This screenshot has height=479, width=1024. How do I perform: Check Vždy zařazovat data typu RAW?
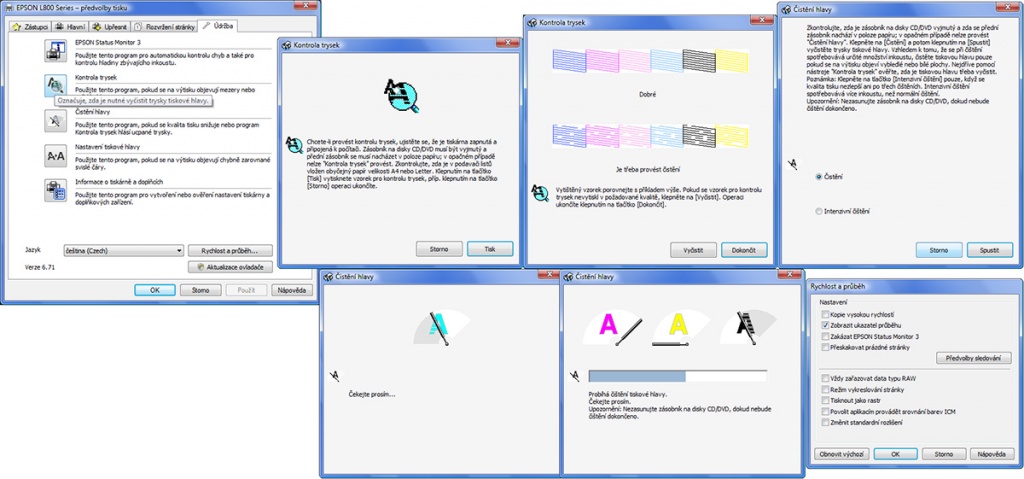[x=826, y=378]
